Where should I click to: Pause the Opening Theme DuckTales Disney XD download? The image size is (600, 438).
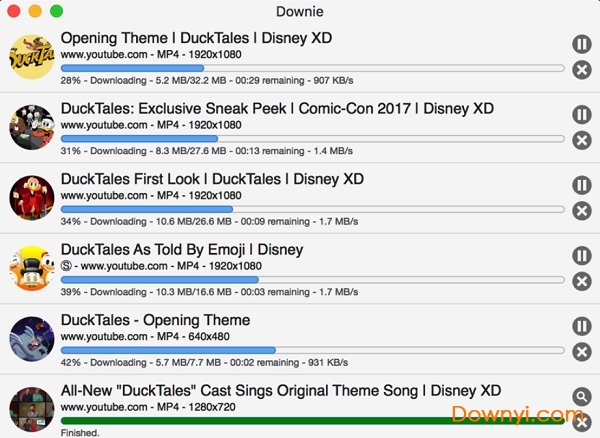click(x=581, y=44)
